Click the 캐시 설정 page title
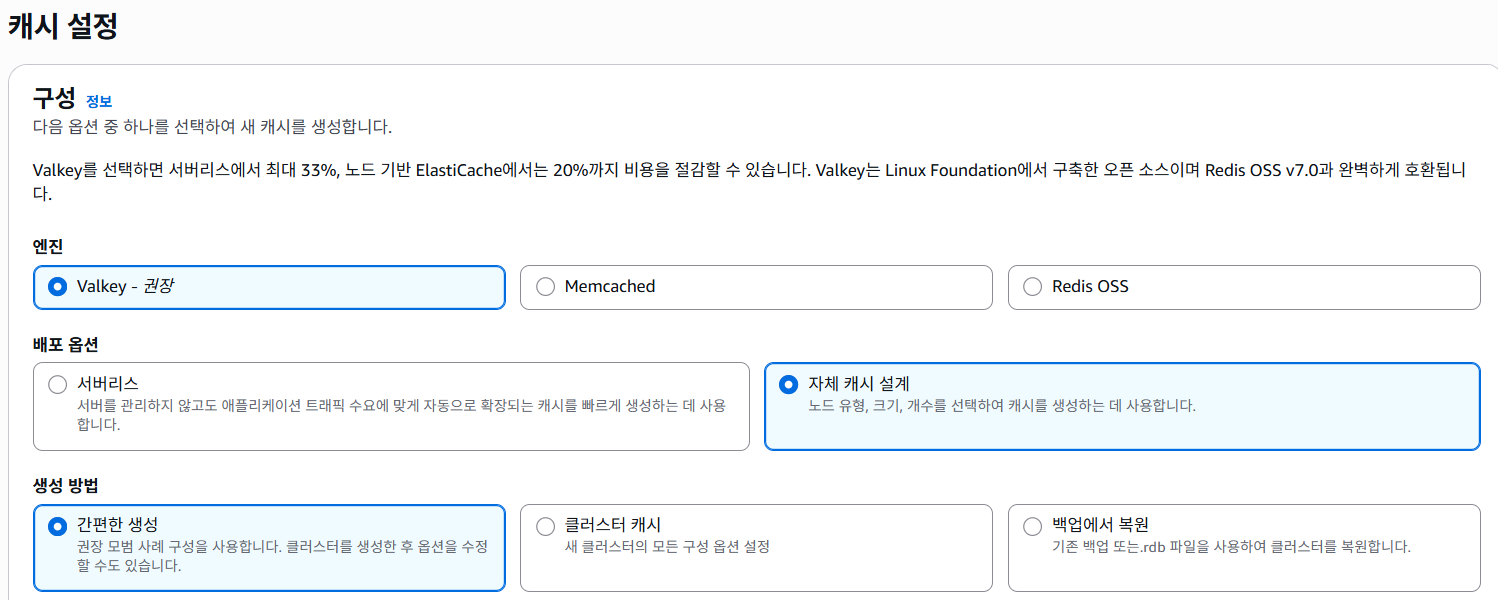The height and width of the screenshot is (600, 1498). click(63, 27)
